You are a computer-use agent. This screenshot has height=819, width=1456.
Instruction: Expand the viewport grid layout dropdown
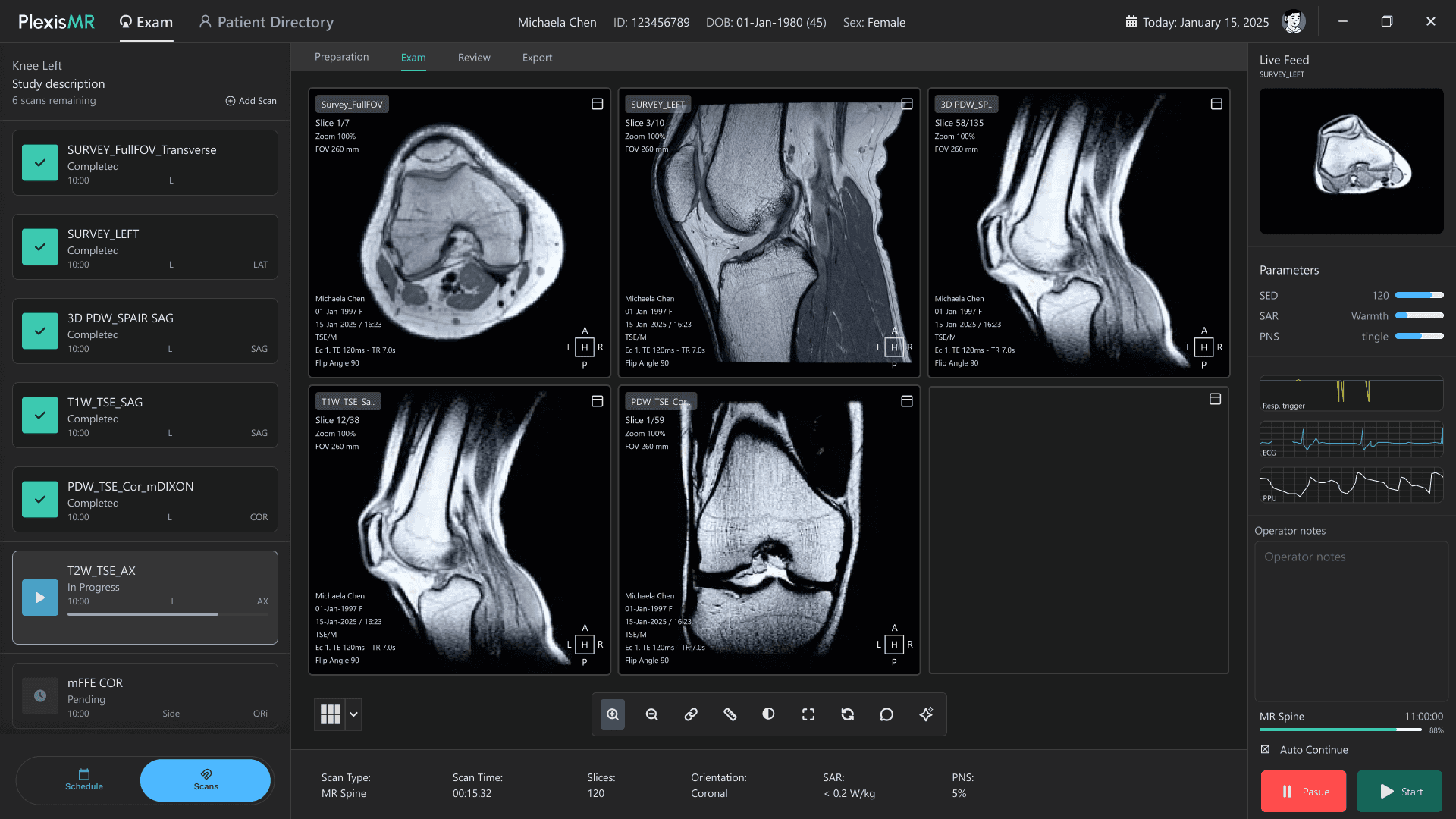click(353, 714)
